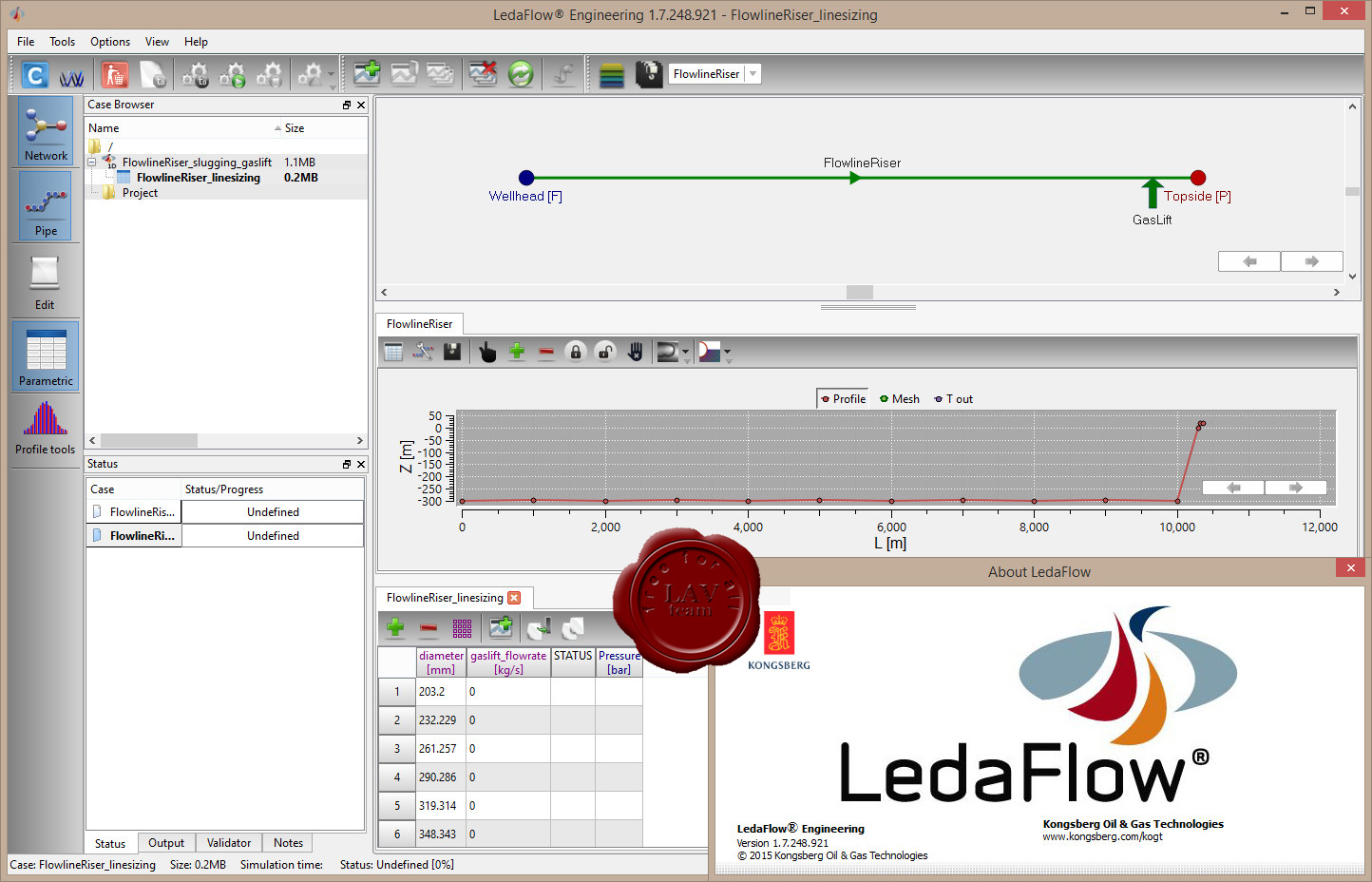Click the delete plot icon with red X

[x=483, y=73]
